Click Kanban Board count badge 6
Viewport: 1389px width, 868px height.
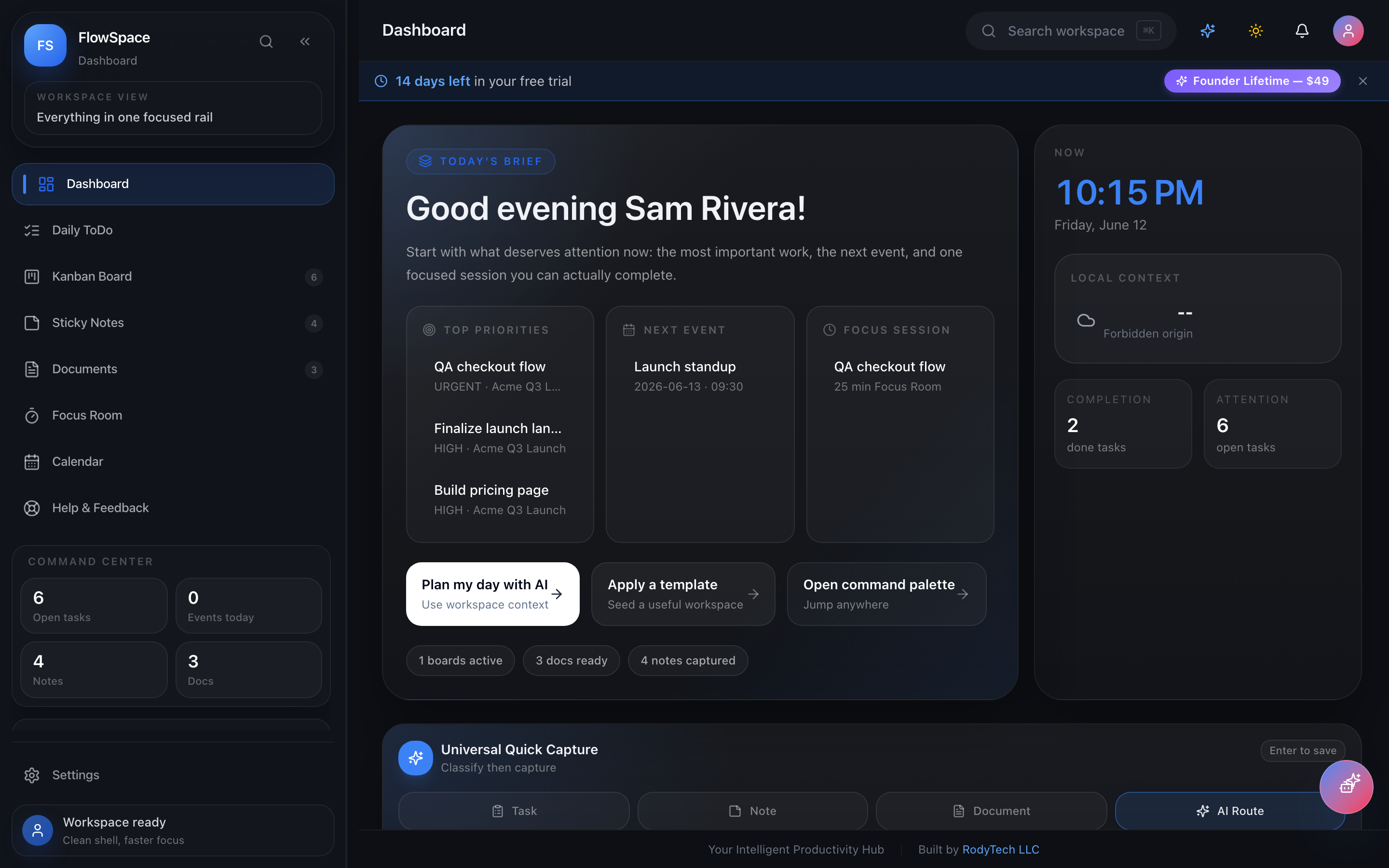coord(313,277)
